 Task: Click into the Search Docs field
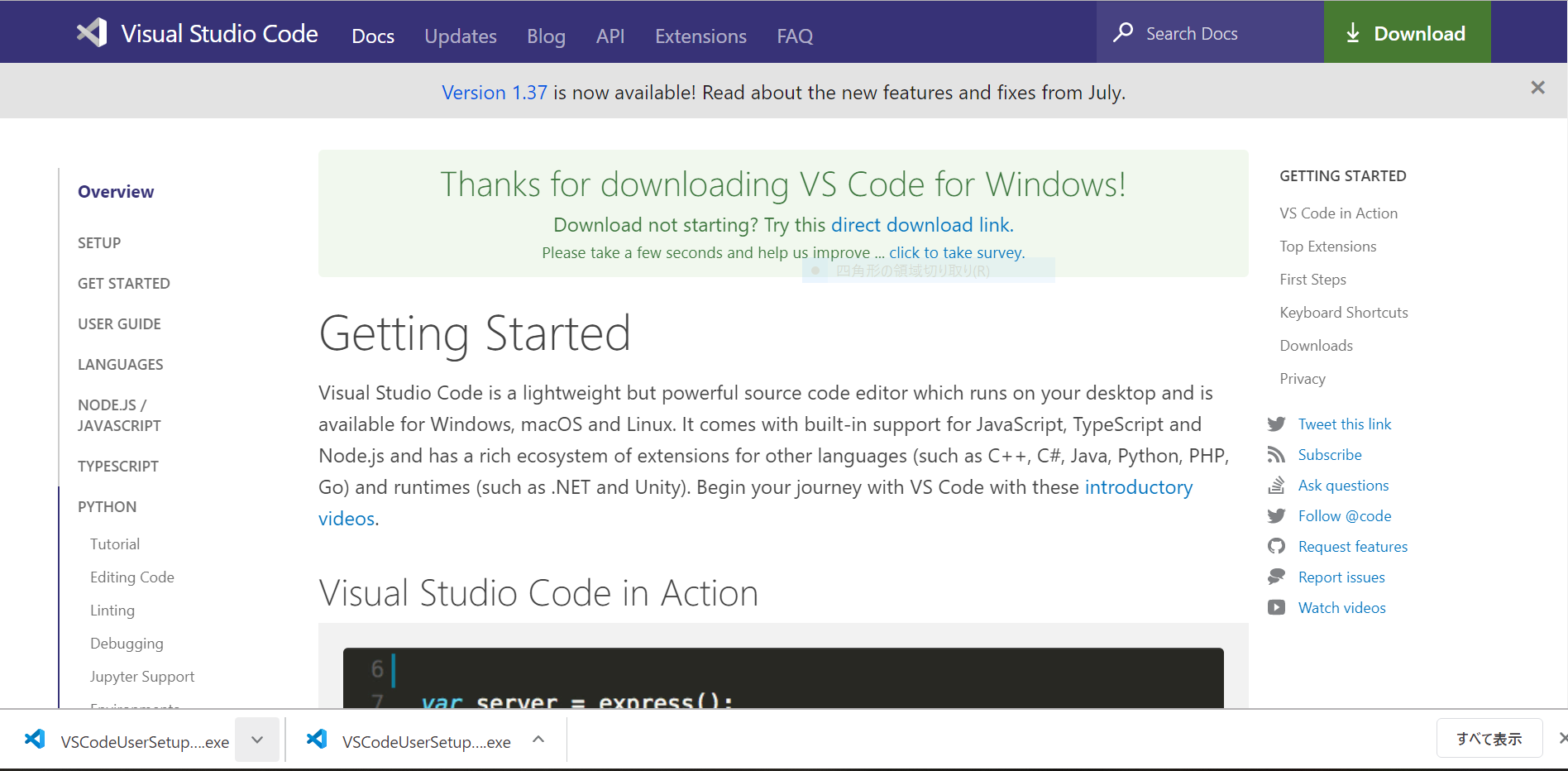click(1210, 32)
